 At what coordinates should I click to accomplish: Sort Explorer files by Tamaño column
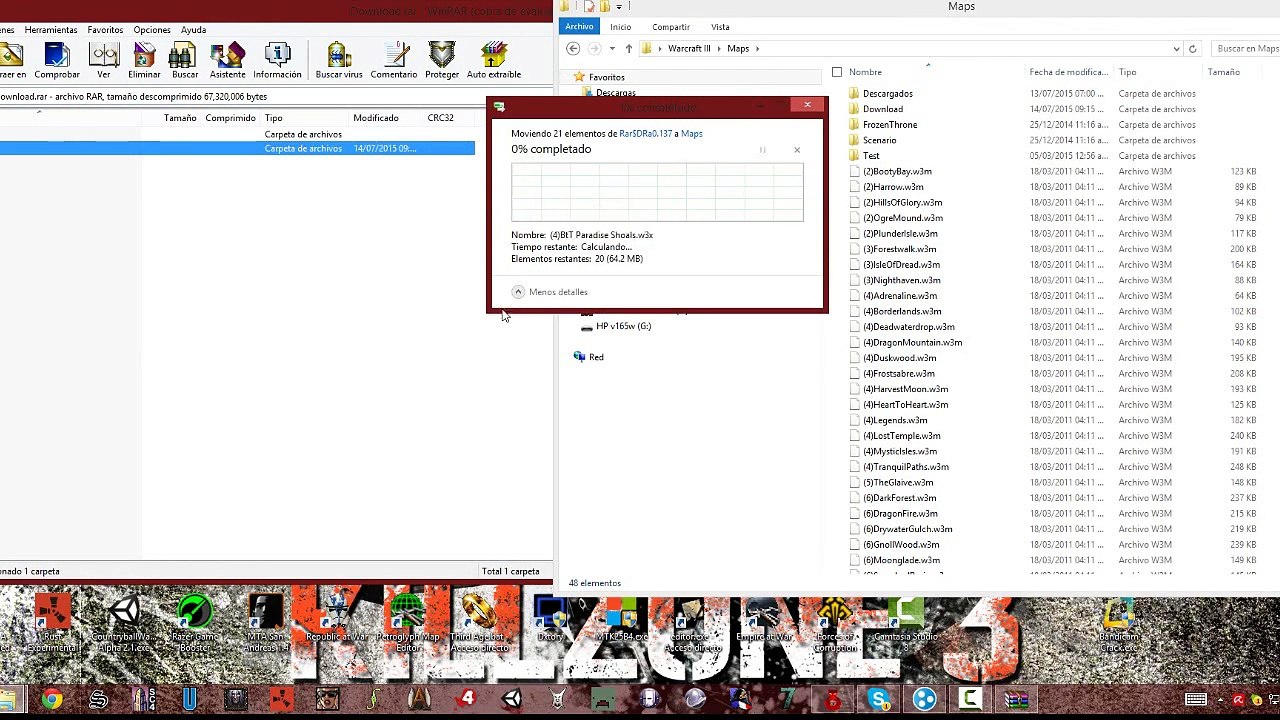pos(1223,72)
